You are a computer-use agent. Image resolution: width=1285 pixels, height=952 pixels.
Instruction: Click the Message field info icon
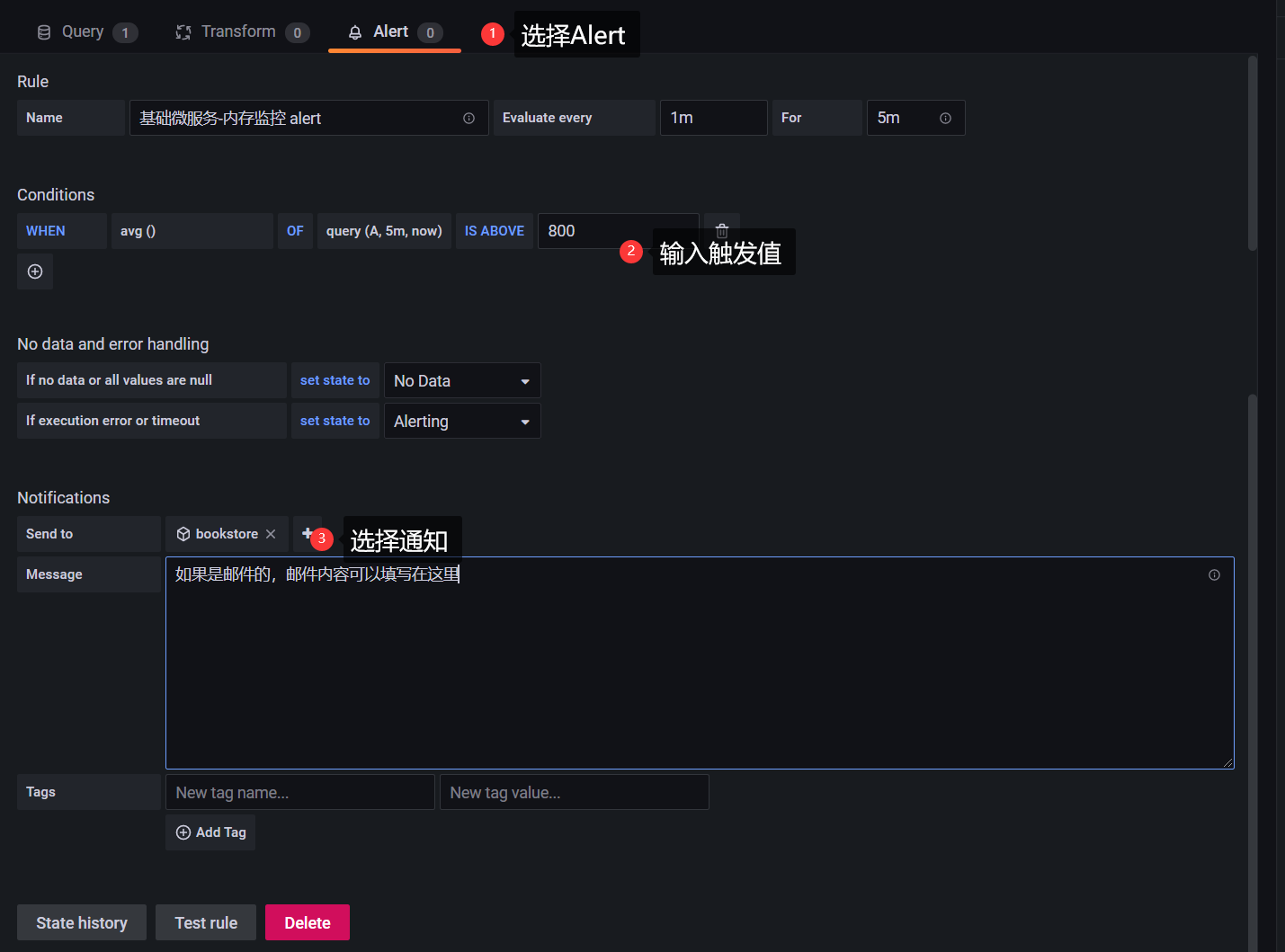(x=1214, y=575)
